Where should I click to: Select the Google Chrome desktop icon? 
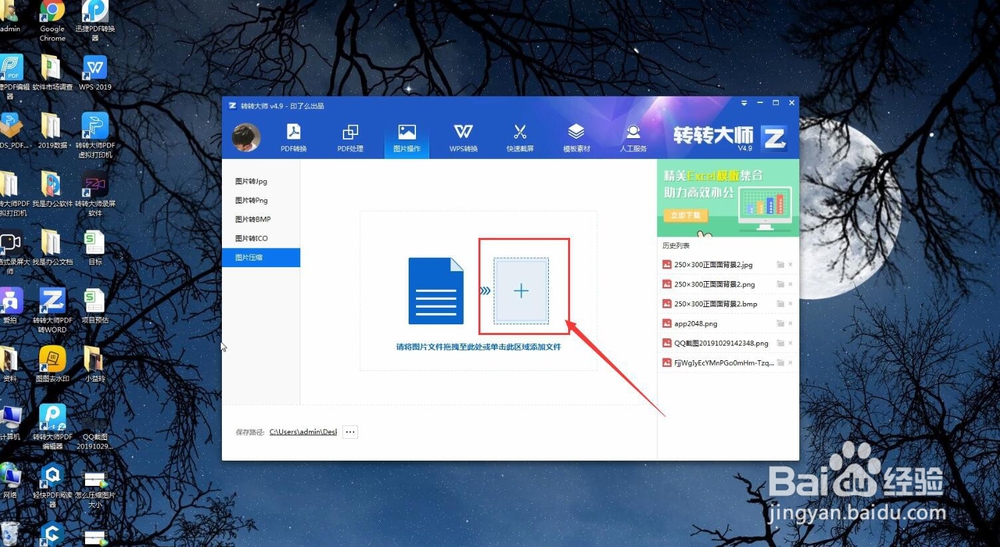[x=52, y=20]
